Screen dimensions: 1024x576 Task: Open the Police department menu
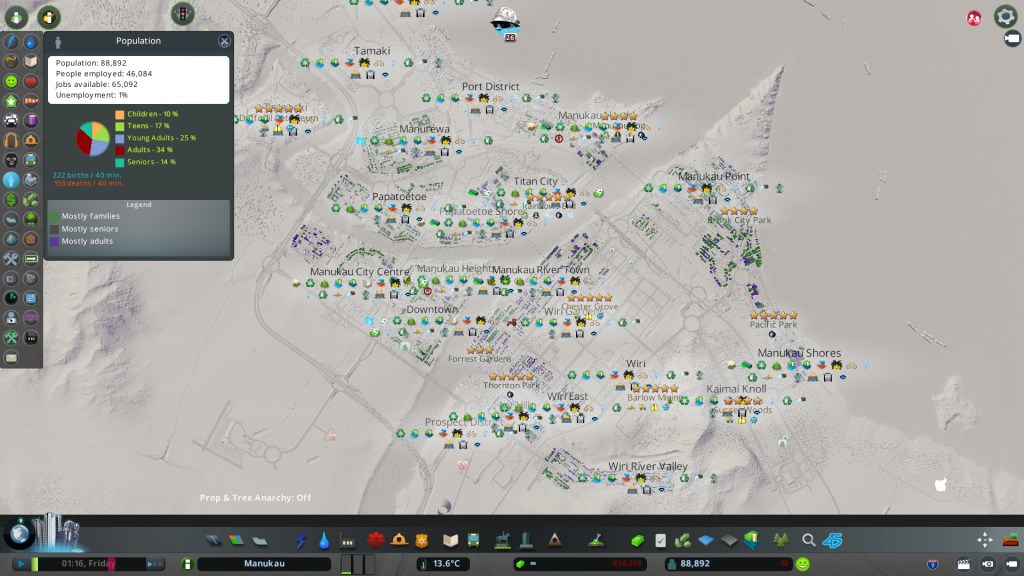click(x=422, y=541)
